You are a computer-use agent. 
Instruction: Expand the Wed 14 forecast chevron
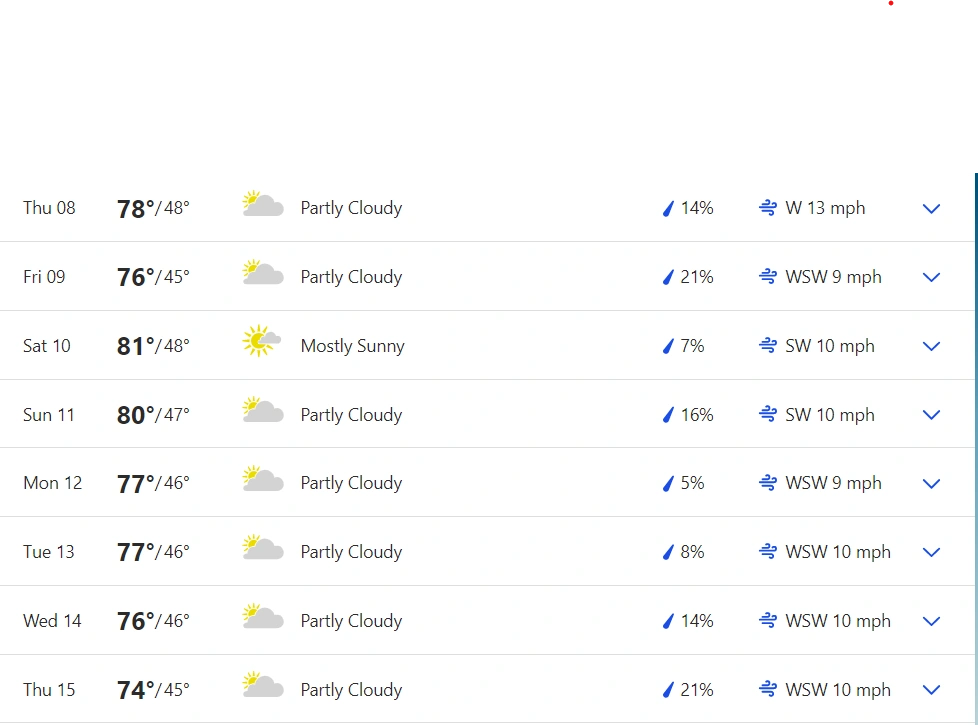click(931, 621)
